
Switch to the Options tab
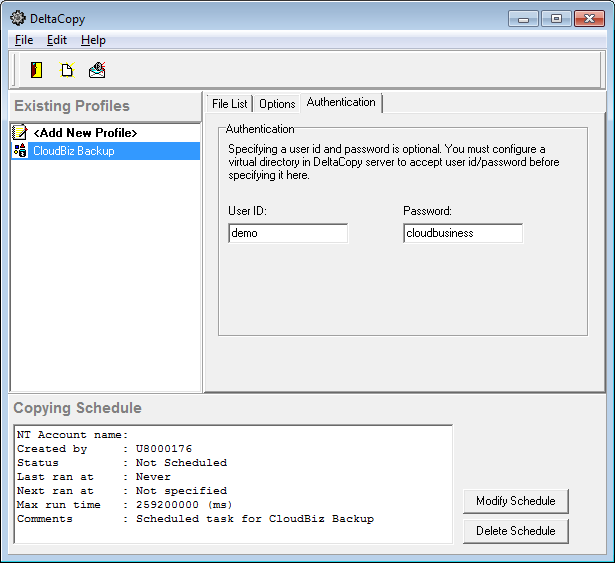(x=277, y=104)
